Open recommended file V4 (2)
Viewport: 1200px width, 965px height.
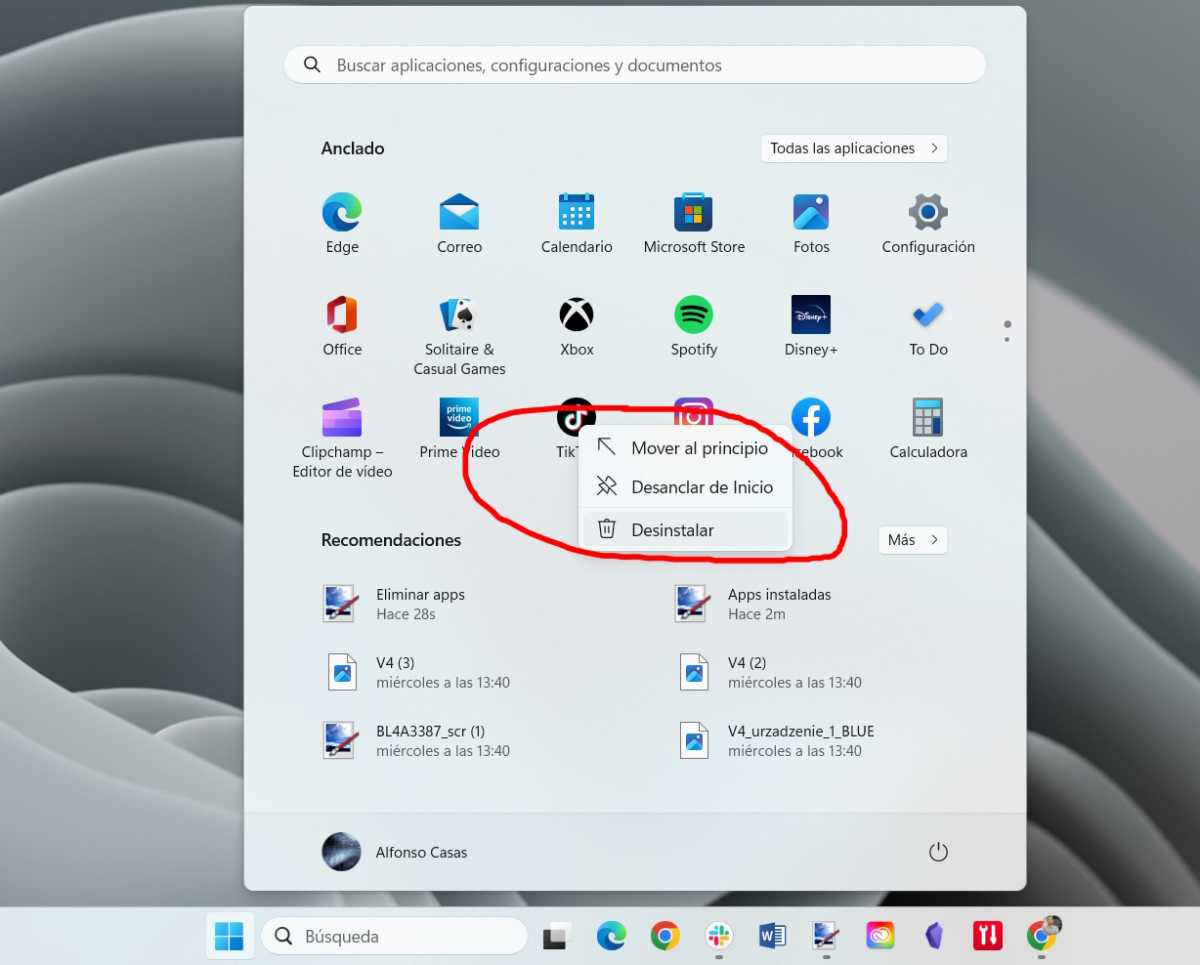click(770, 672)
